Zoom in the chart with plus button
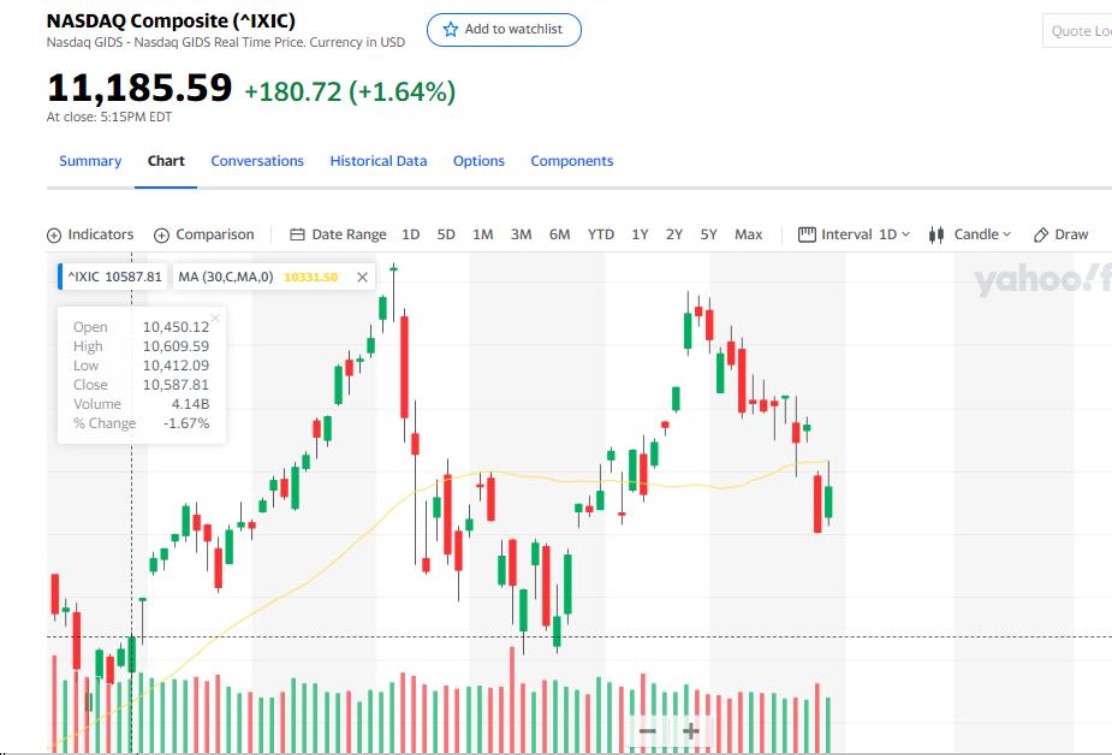Screen dimensions: 1112x755 click(691, 731)
